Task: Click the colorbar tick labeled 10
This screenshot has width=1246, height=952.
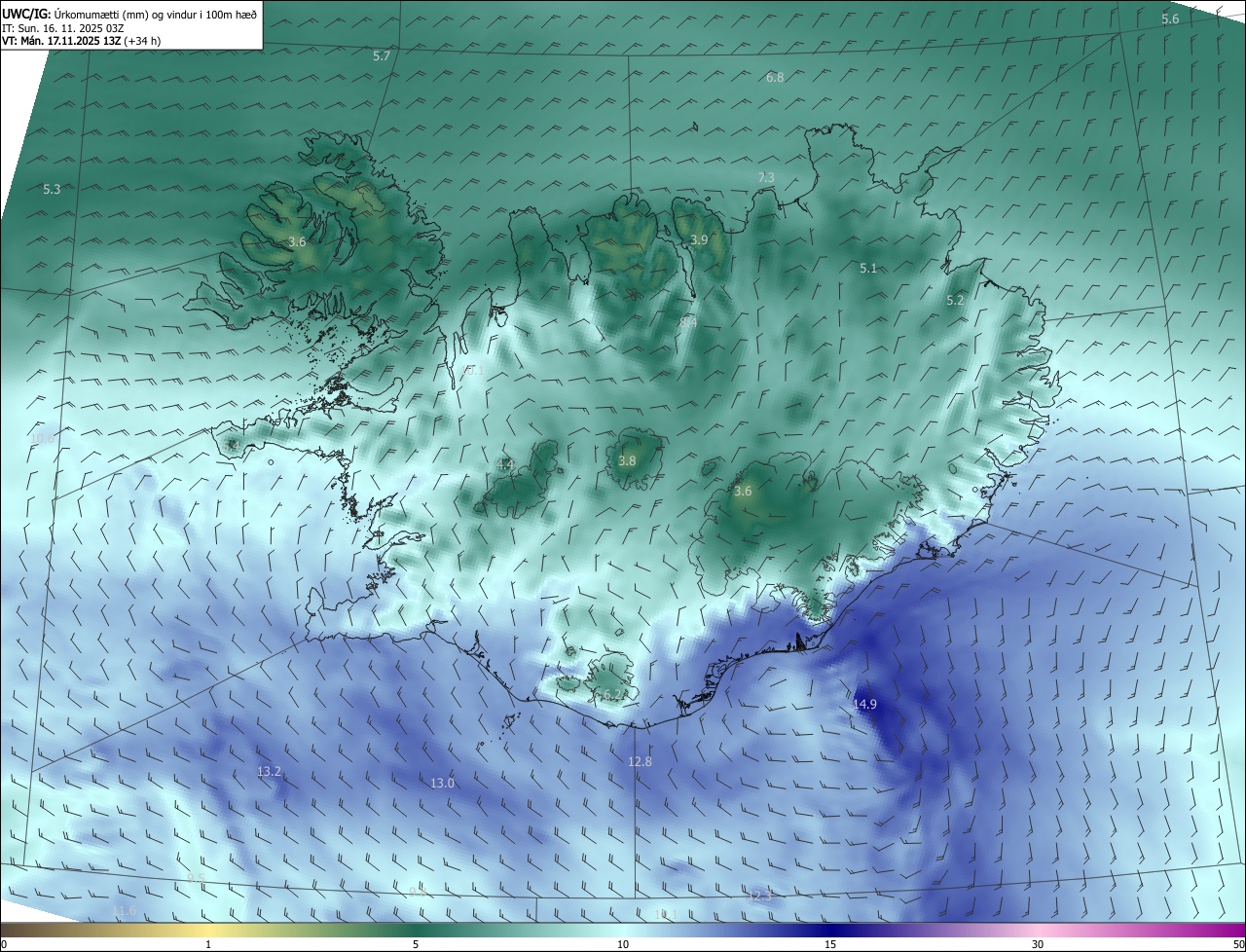Action: click(623, 944)
